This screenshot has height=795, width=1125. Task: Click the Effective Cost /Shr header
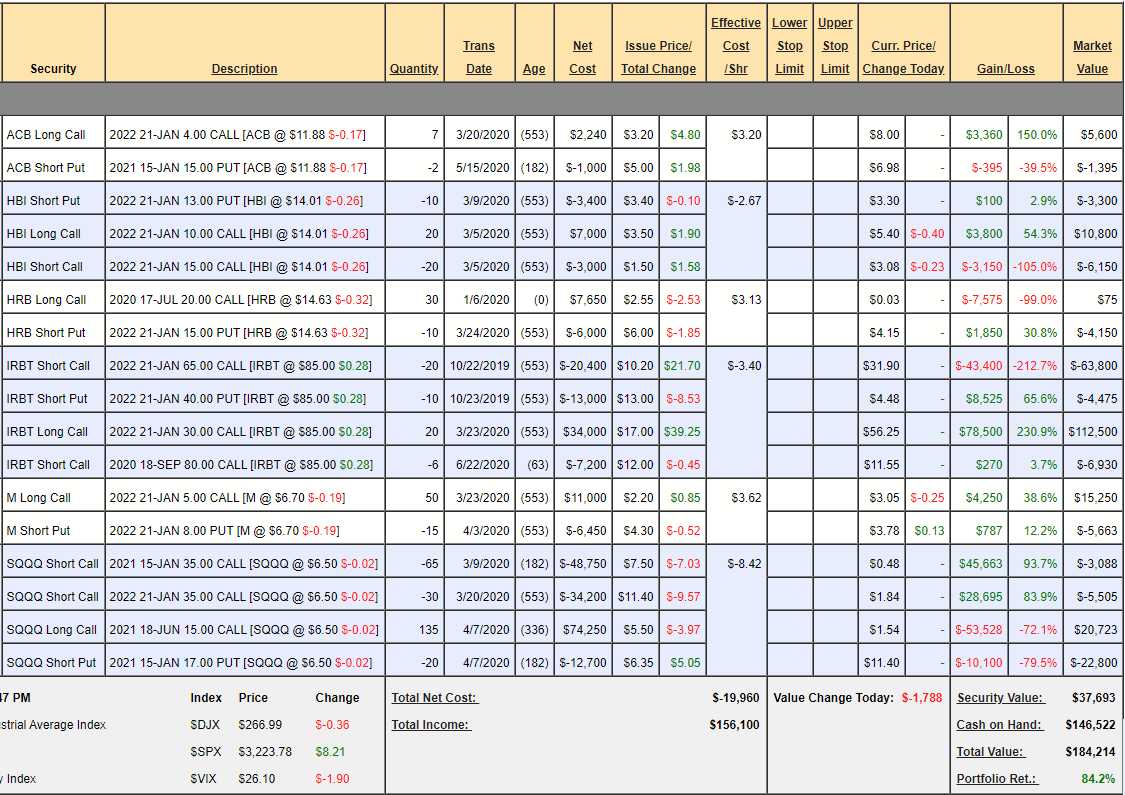coord(736,46)
